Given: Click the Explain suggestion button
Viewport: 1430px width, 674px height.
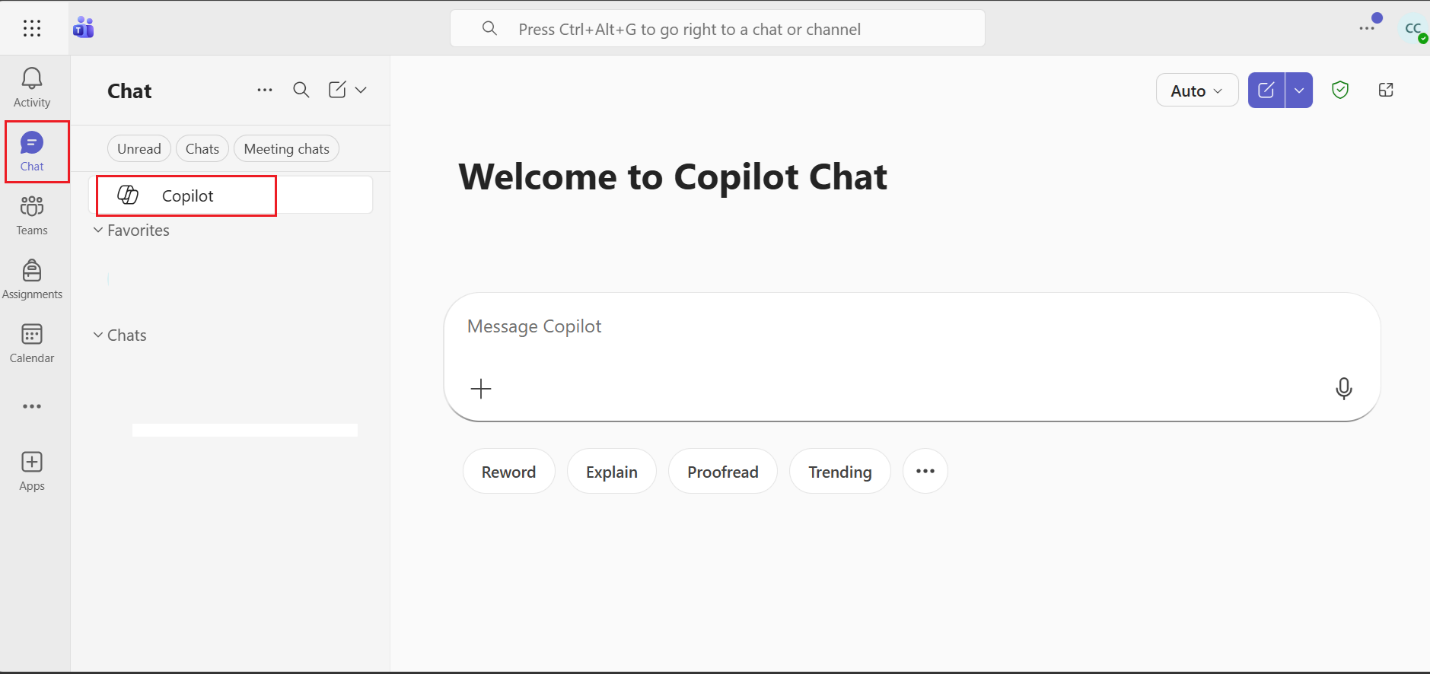Looking at the screenshot, I should click(612, 472).
